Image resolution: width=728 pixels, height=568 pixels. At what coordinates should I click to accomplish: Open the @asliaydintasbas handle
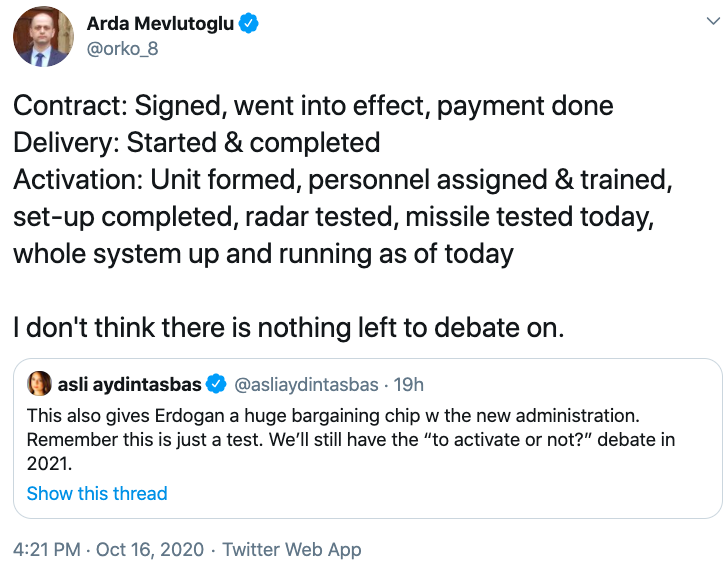click(306, 385)
